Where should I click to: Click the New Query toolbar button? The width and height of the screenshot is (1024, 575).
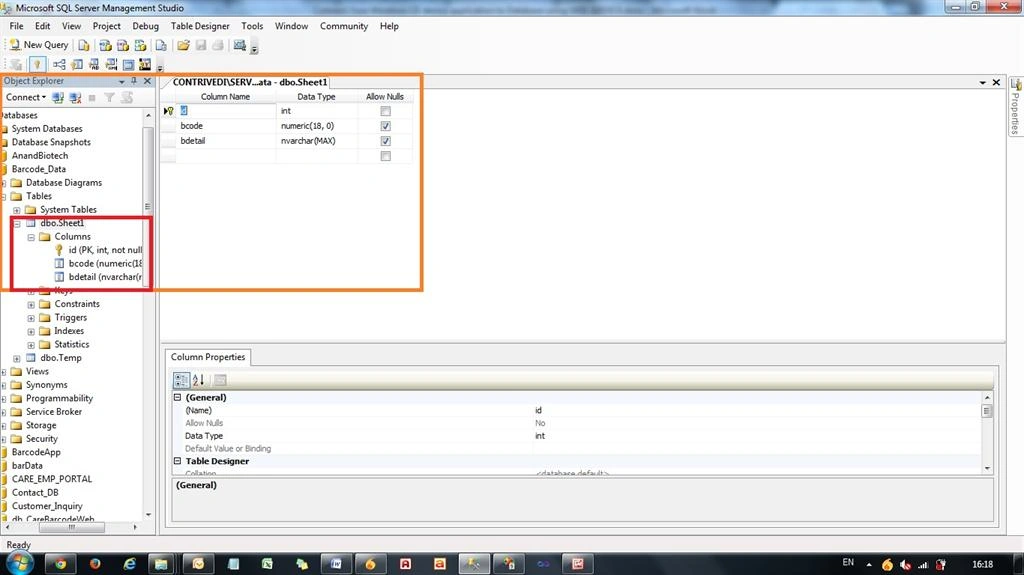39,44
